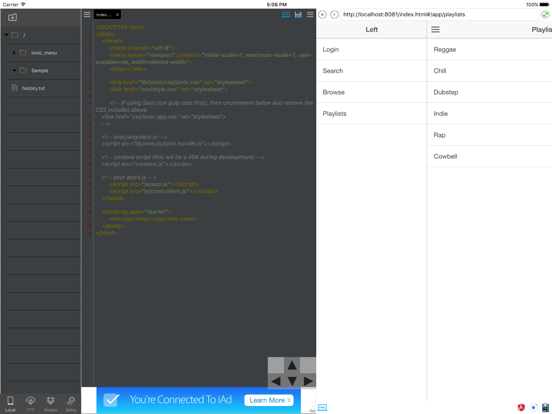Click the cordova.js script line
552x414 pixels.
point(147,164)
